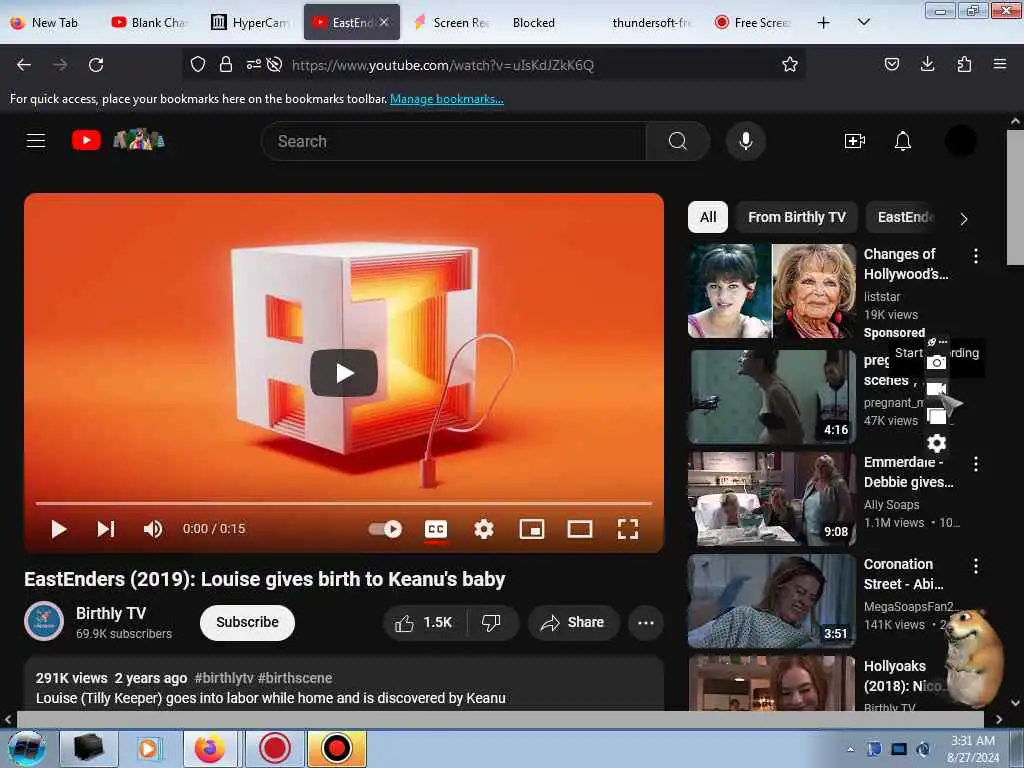This screenshot has height=768, width=1024.
Task: Reload the current page
Action: click(x=96, y=65)
